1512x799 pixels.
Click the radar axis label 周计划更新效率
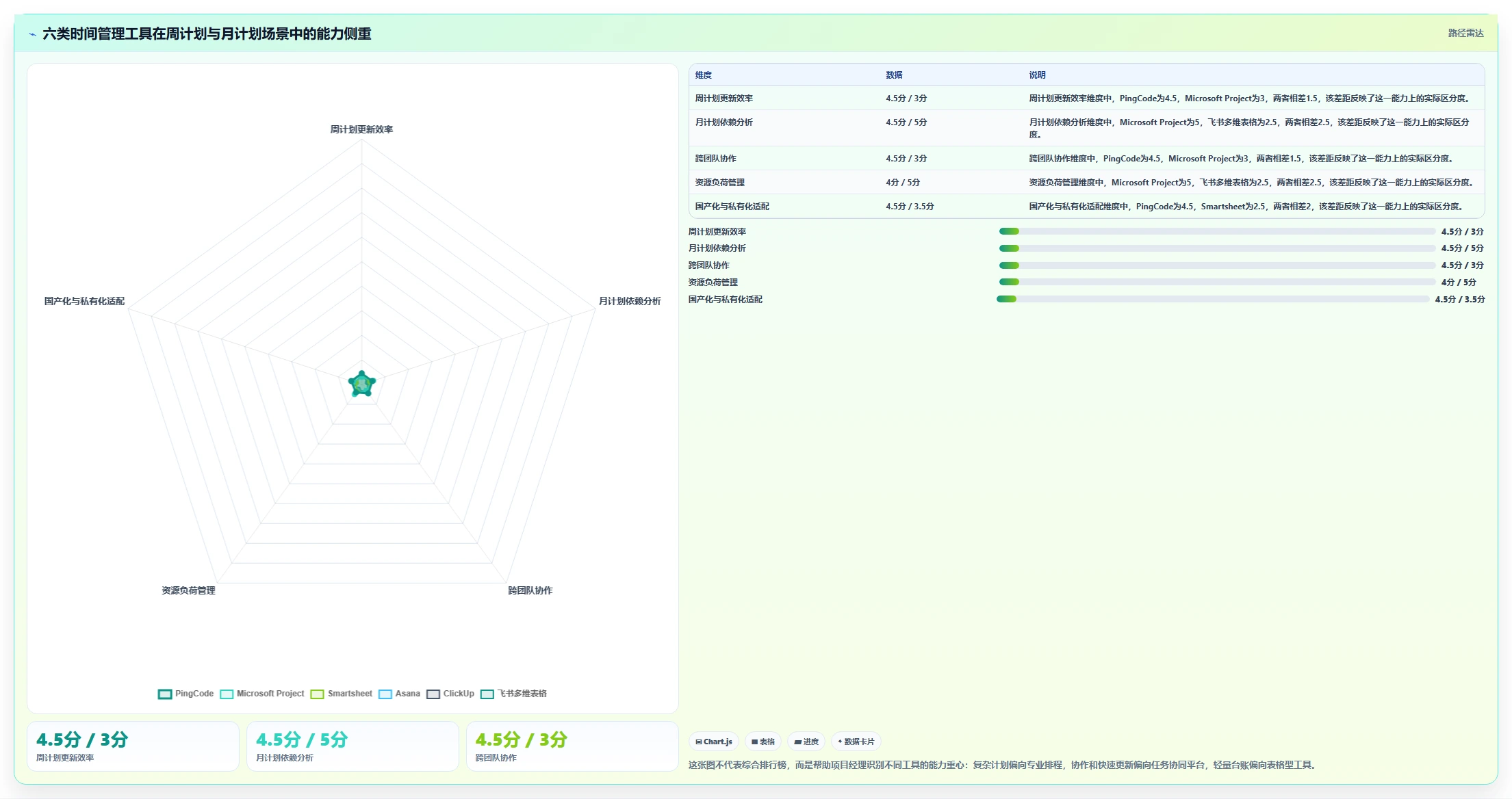pos(361,129)
